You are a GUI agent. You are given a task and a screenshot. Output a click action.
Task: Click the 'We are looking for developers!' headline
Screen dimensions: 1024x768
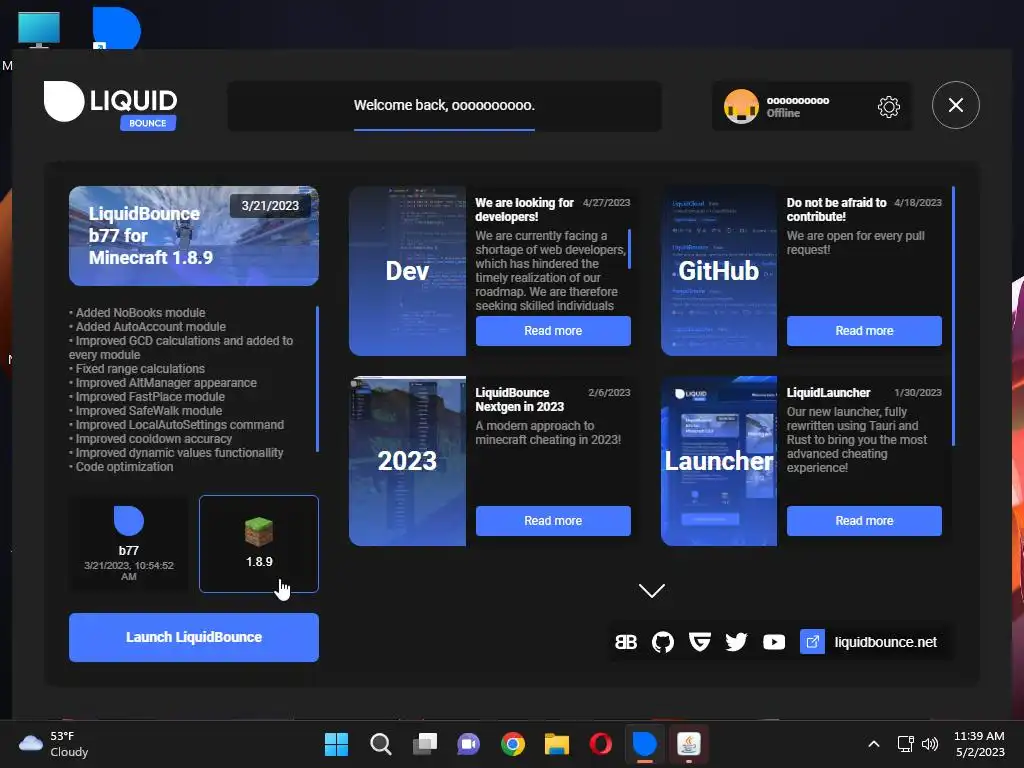point(524,210)
